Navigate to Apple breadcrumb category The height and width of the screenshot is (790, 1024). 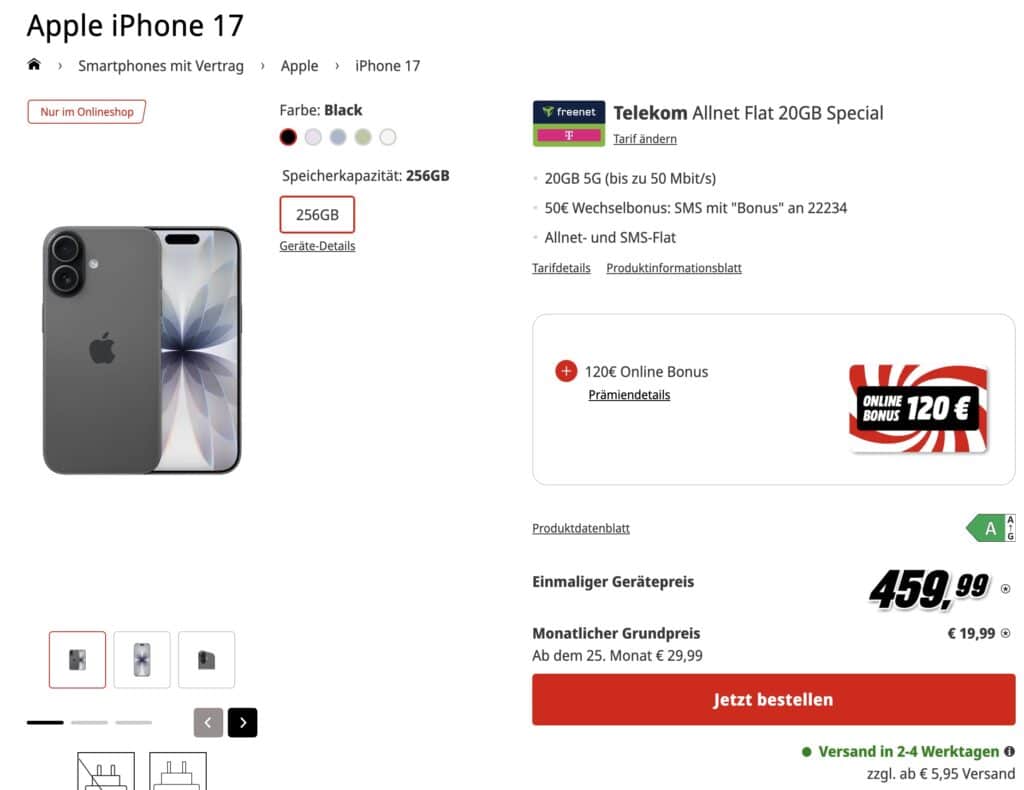(x=299, y=66)
